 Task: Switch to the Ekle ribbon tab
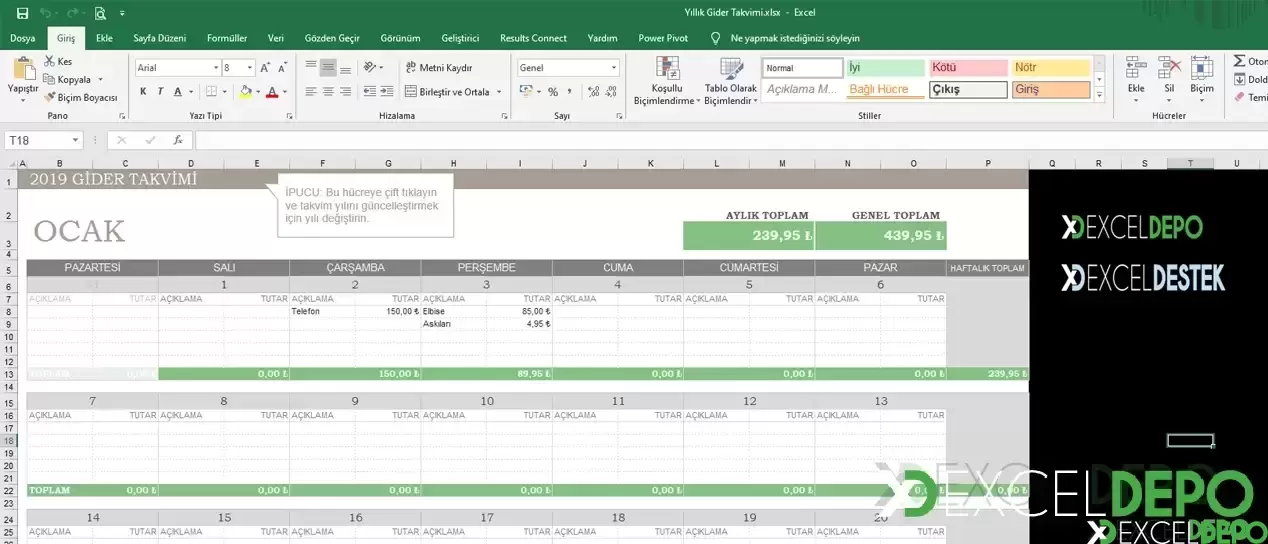104,38
